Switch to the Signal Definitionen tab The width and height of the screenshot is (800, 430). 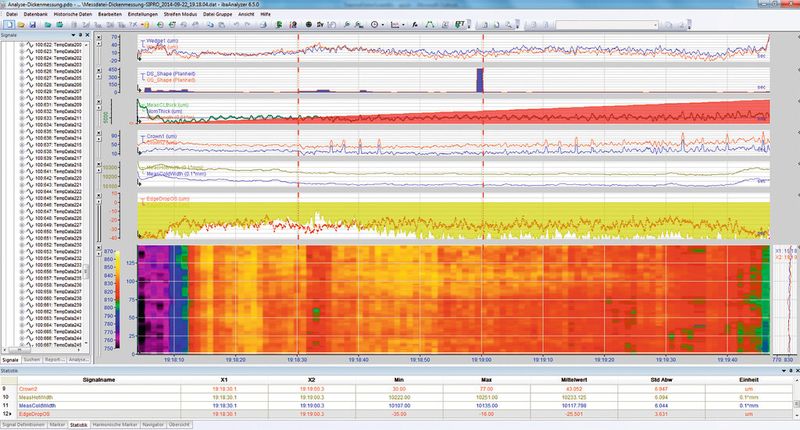coord(23,424)
